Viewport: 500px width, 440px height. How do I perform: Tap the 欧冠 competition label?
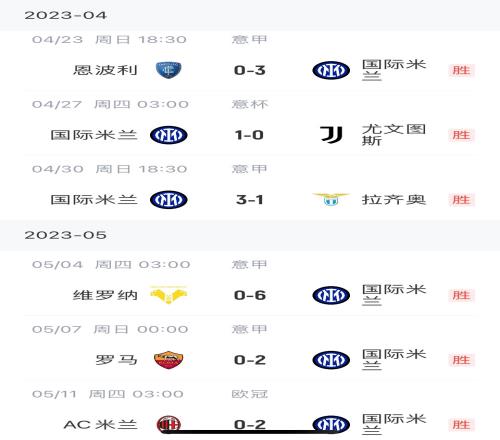coord(250,394)
